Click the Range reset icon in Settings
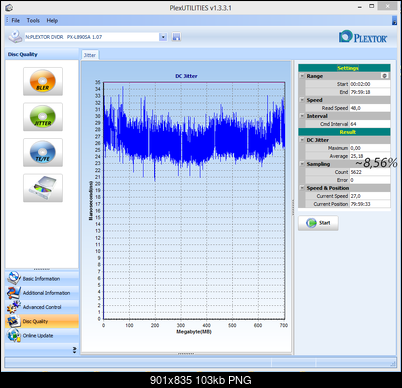The width and height of the screenshot is (402, 388). pyautogui.click(x=384, y=76)
